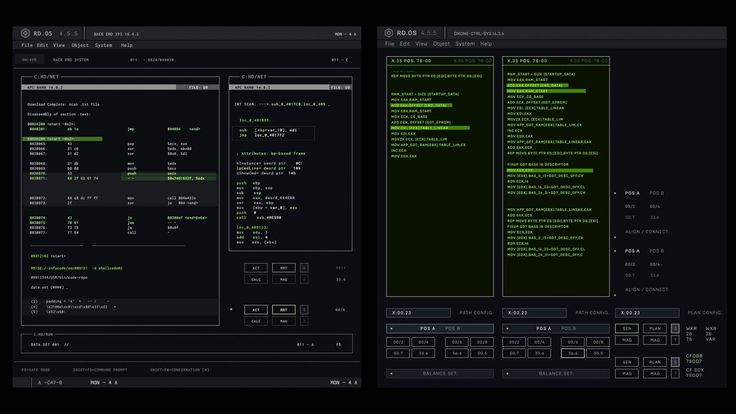Viewport: 736px width, 414px height.
Task: Click the PLAN button beside SEN
Action: [654, 328]
